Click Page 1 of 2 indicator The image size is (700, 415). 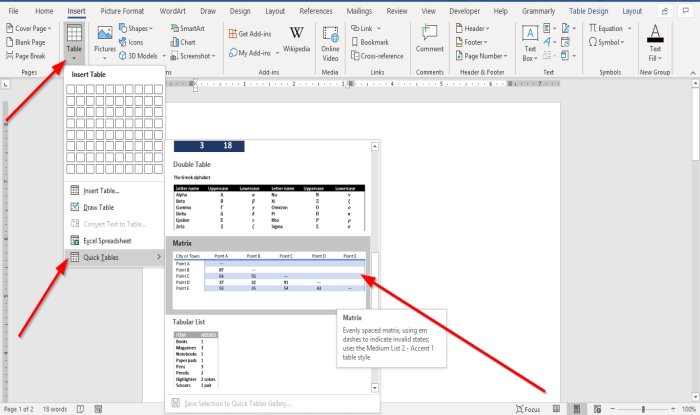[19, 409]
